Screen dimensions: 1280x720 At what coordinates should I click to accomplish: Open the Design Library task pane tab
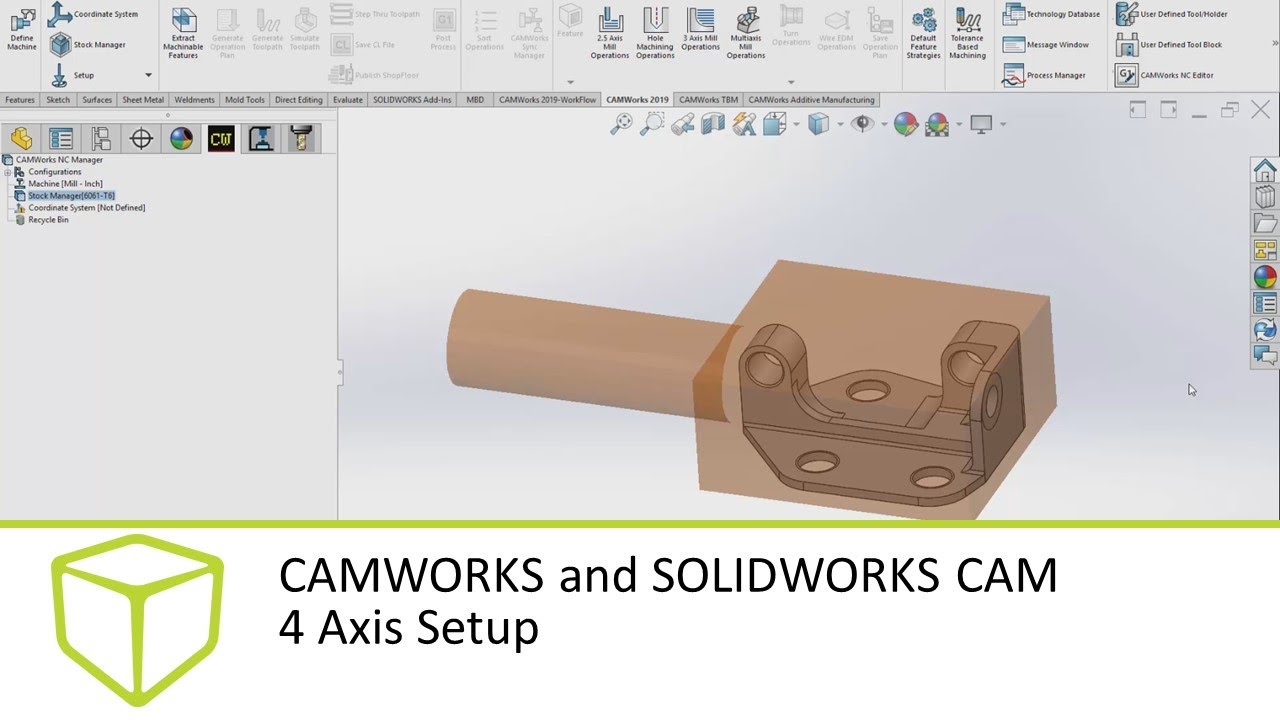tap(1265, 197)
